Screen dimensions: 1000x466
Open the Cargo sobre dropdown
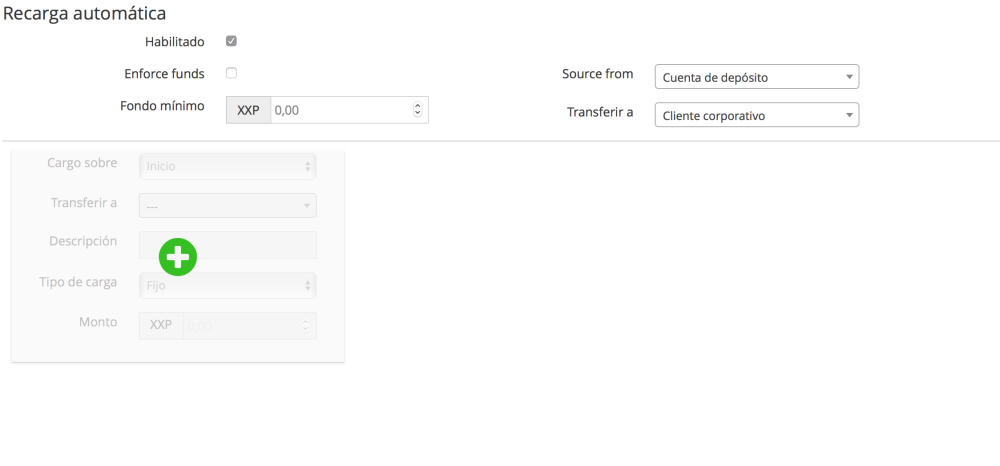227,166
